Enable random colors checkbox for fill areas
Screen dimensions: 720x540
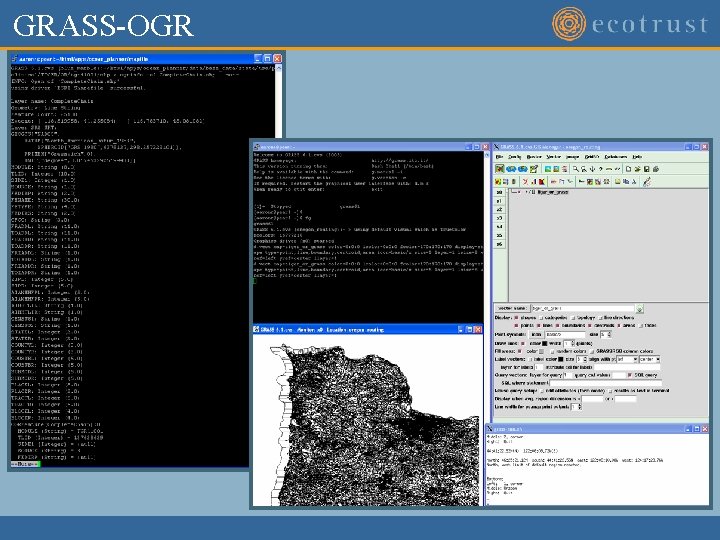(x=552, y=351)
